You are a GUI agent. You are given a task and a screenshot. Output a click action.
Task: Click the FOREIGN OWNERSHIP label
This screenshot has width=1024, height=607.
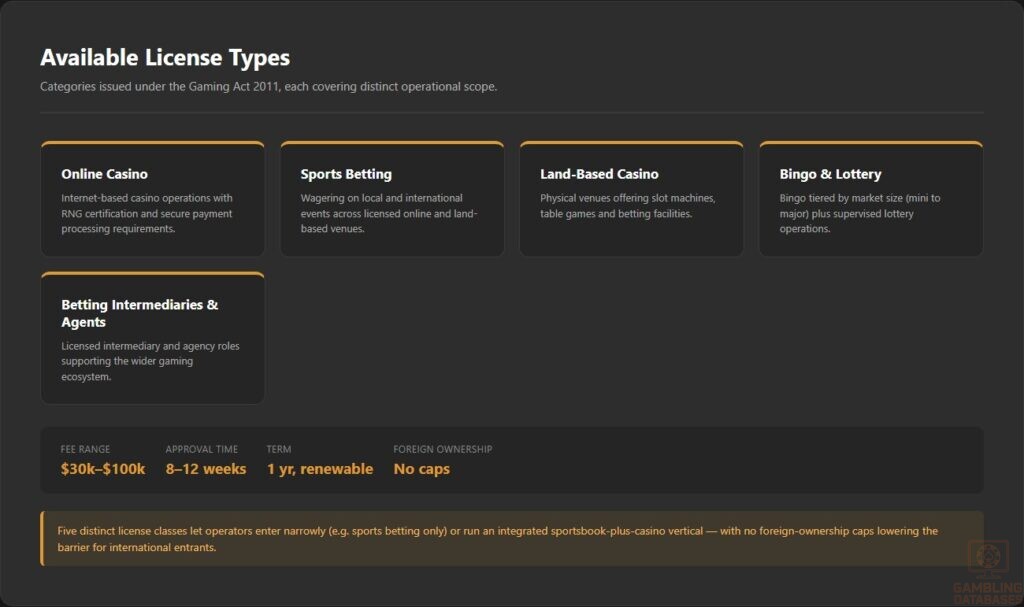[443, 450]
